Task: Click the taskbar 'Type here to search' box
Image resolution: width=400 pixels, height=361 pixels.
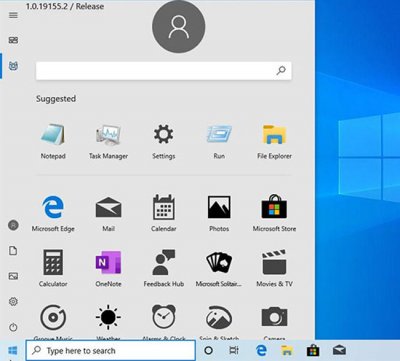Action: pyautogui.click(x=111, y=350)
